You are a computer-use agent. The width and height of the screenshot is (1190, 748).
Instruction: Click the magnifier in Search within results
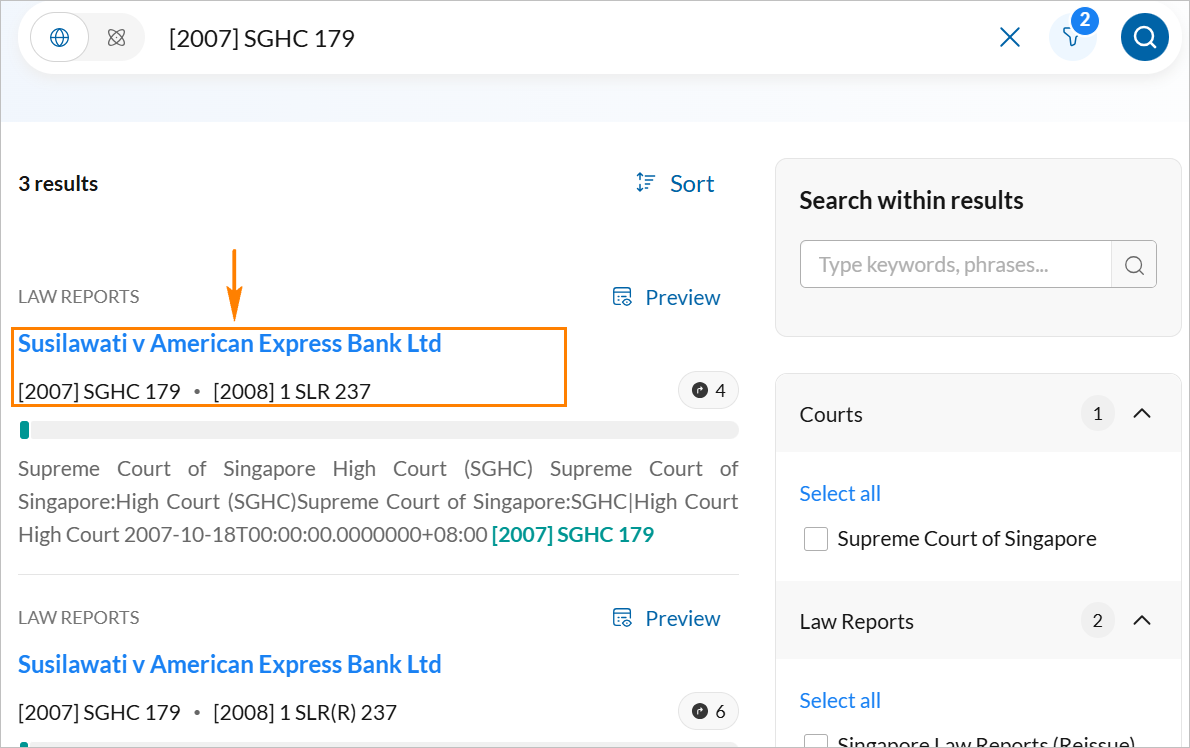[1134, 265]
